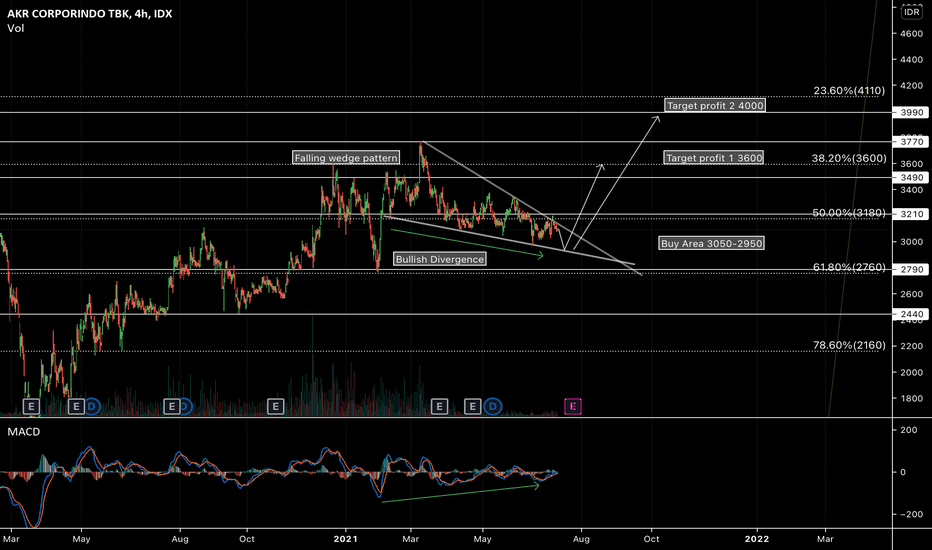Open the earnings E marker just after March 2021
This screenshot has height=550, width=932.
tap(439, 407)
